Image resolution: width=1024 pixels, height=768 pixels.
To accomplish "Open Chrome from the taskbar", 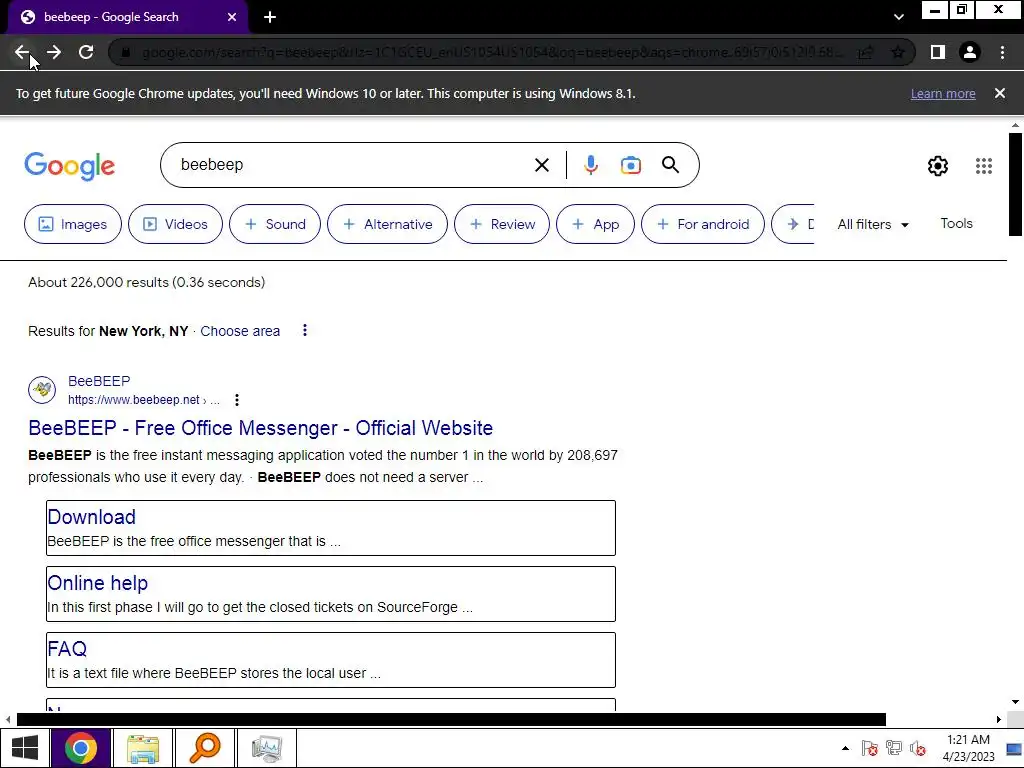I will (80, 748).
